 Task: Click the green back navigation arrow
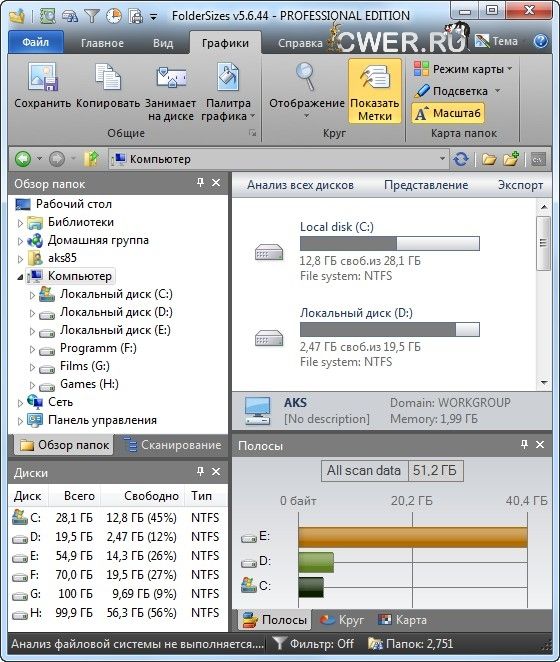point(23,159)
